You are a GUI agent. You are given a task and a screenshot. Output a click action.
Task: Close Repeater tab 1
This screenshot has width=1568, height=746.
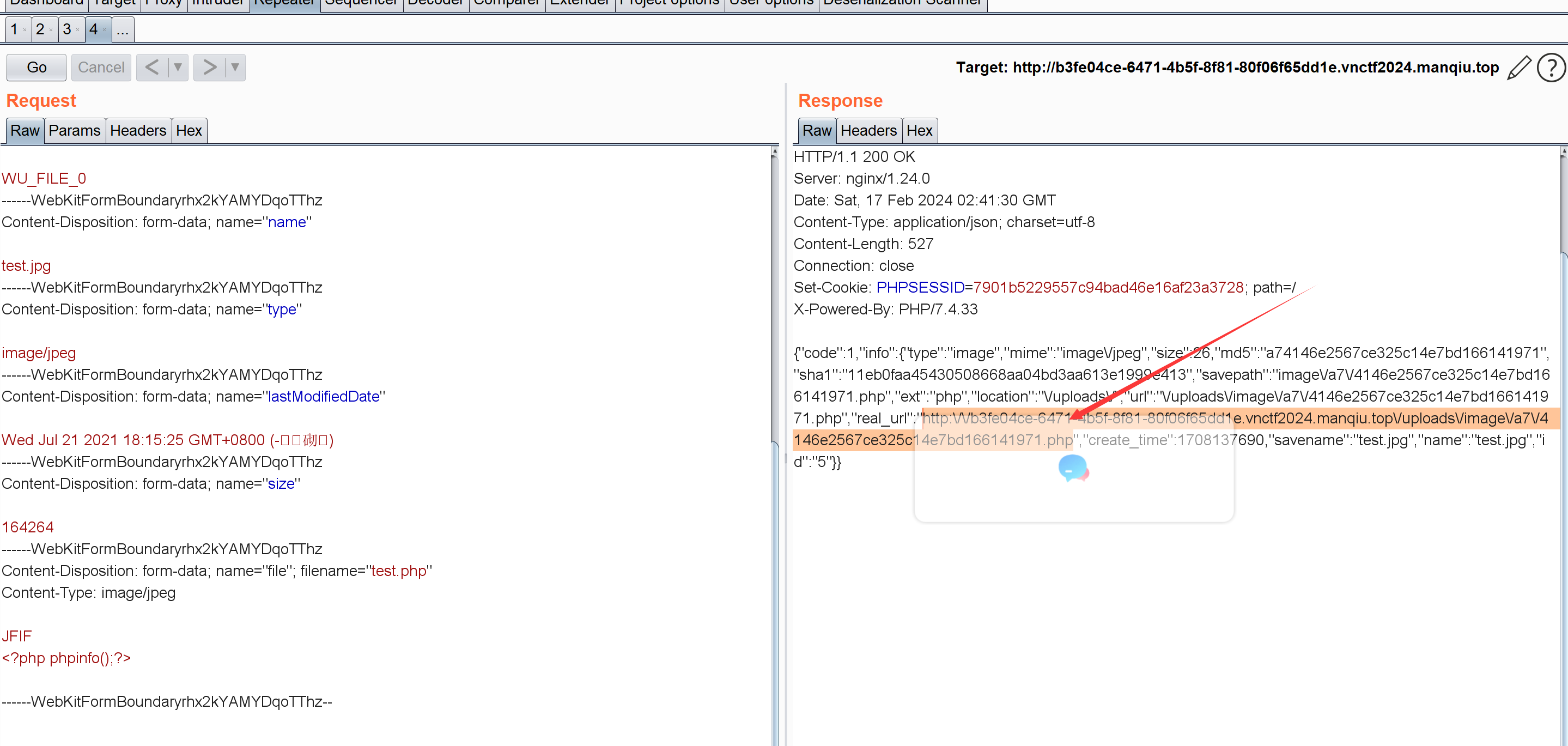[25, 30]
